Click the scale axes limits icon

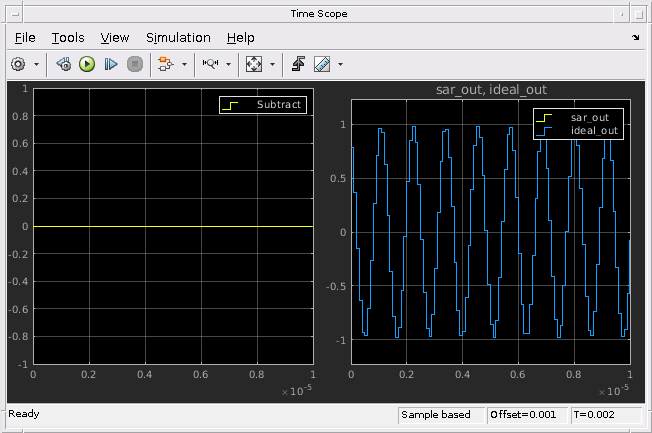tap(254, 64)
